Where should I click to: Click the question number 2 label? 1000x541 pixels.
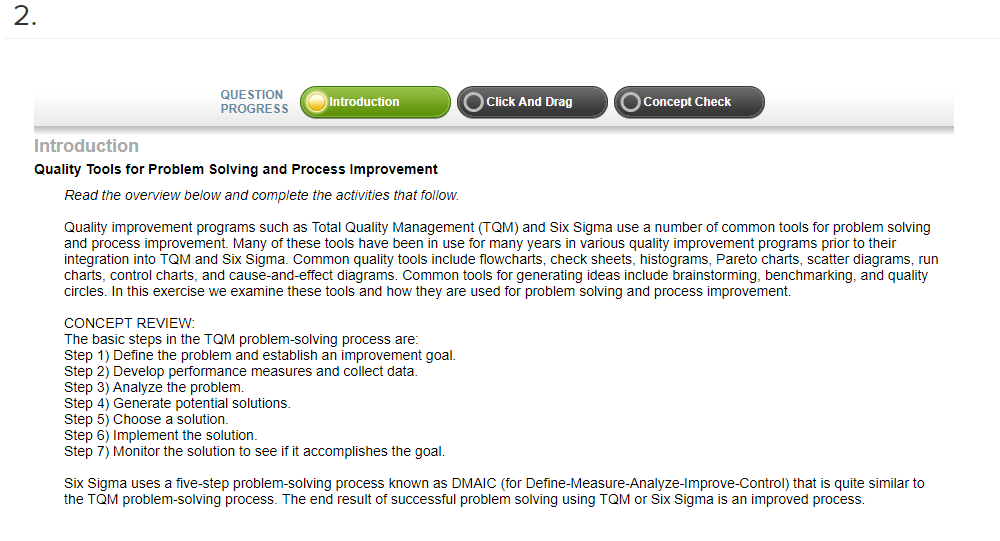click(25, 16)
